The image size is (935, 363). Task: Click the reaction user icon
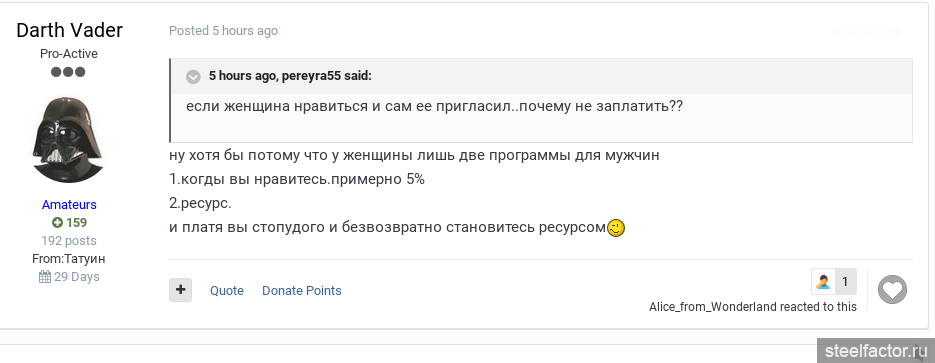pos(823,281)
